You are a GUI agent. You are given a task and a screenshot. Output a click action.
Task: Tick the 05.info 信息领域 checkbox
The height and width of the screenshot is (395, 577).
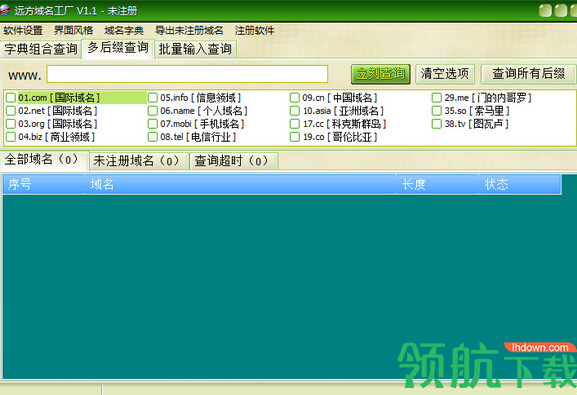click(x=153, y=98)
